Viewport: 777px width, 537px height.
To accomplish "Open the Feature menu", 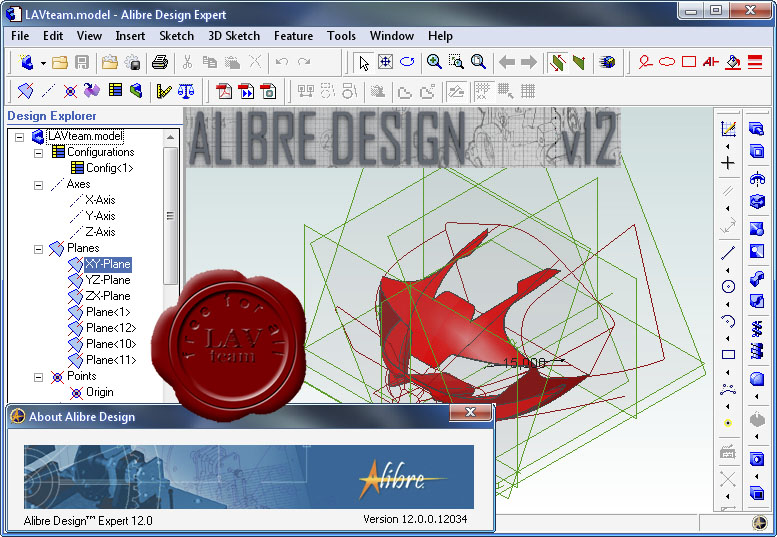I will tap(293, 36).
